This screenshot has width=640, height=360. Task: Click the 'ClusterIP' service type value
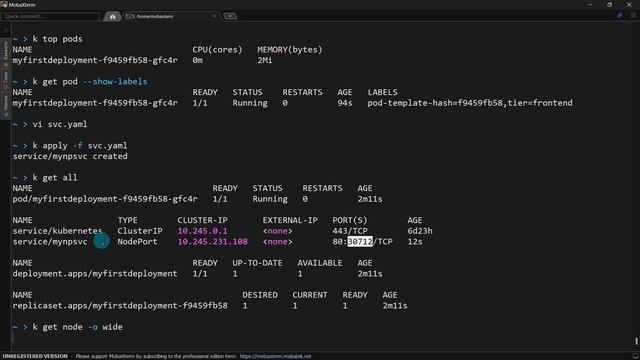(x=140, y=231)
